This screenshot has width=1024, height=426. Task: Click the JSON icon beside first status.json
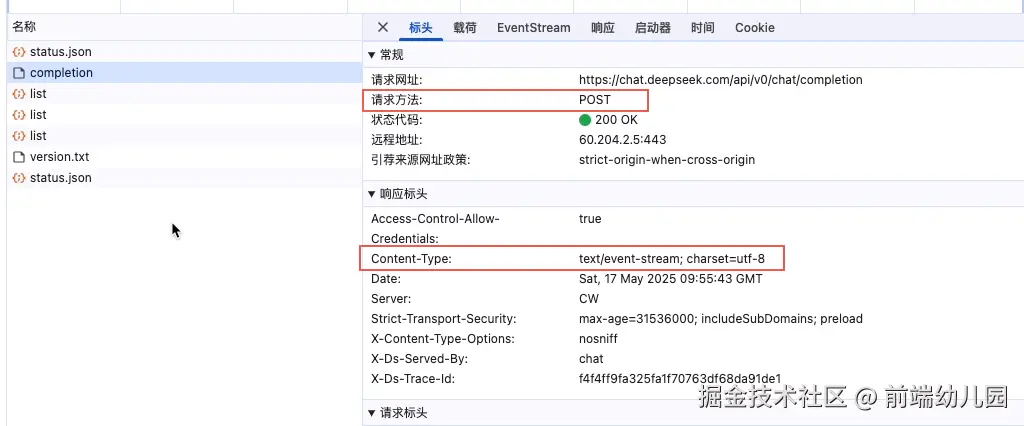pyautogui.click(x=18, y=52)
